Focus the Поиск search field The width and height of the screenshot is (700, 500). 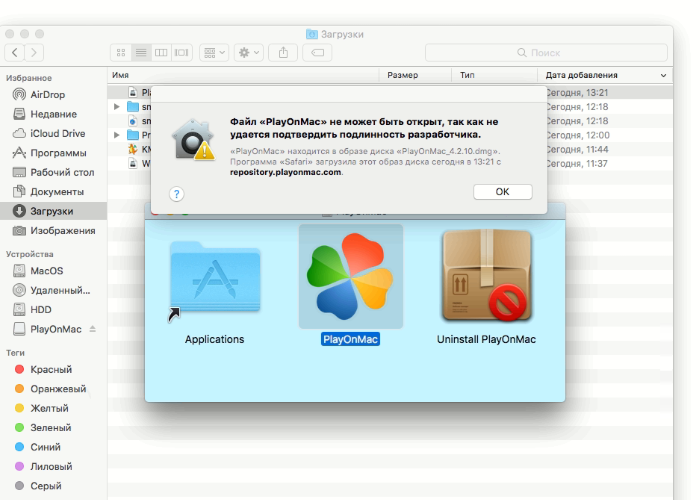coord(546,53)
